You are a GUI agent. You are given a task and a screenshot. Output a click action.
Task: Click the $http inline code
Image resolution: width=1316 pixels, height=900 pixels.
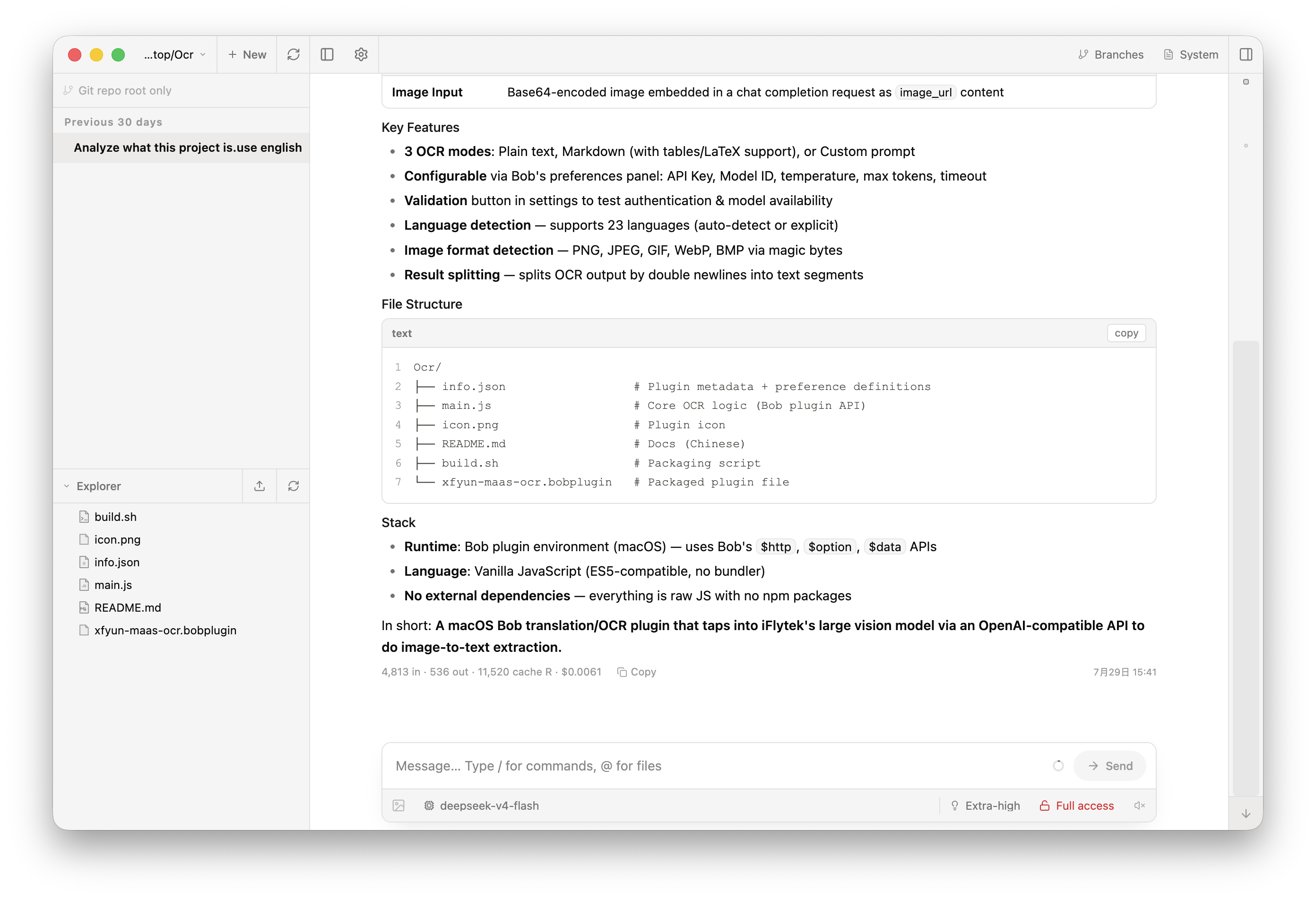tap(776, 546)
